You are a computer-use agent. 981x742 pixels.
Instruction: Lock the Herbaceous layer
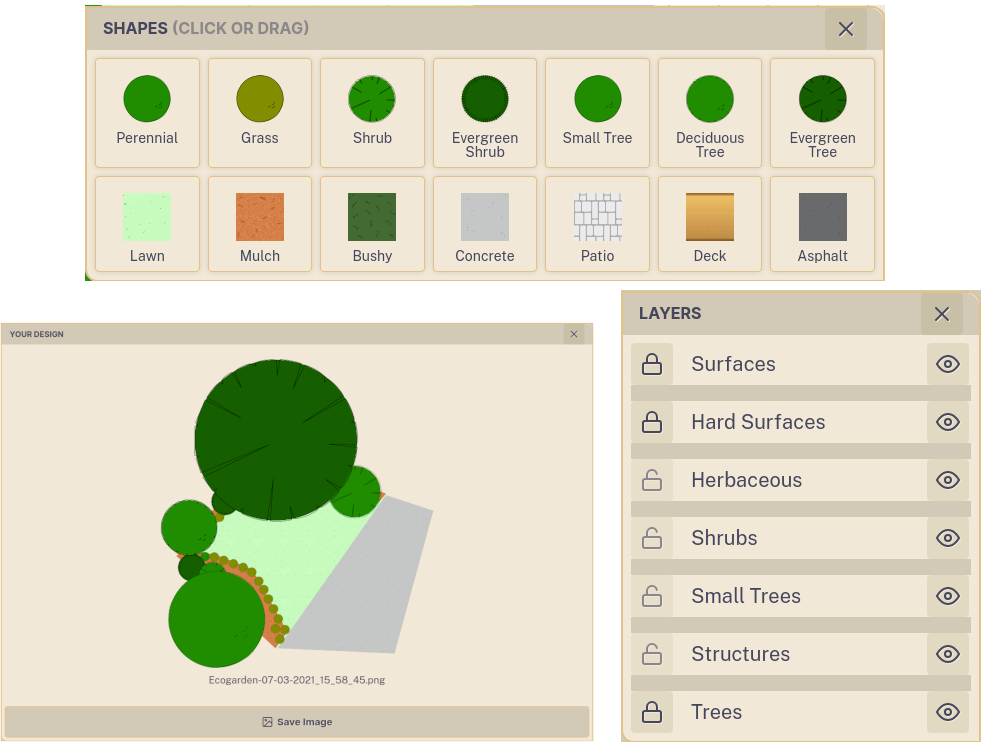point(652,480)
